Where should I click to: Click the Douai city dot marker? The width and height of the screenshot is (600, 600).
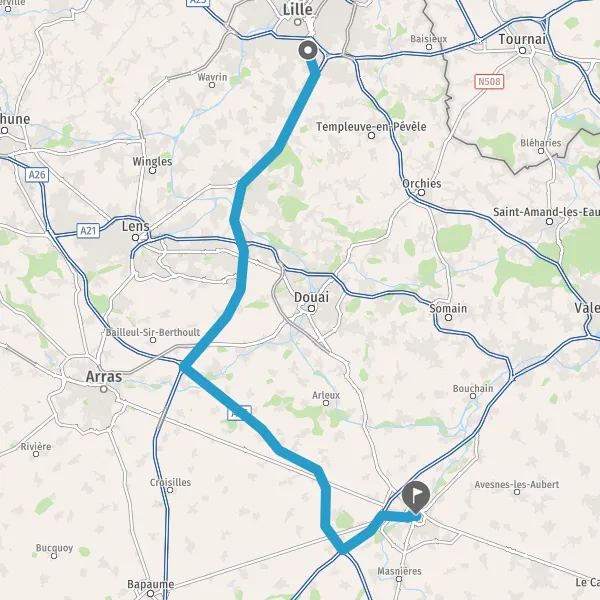(311, 308)
